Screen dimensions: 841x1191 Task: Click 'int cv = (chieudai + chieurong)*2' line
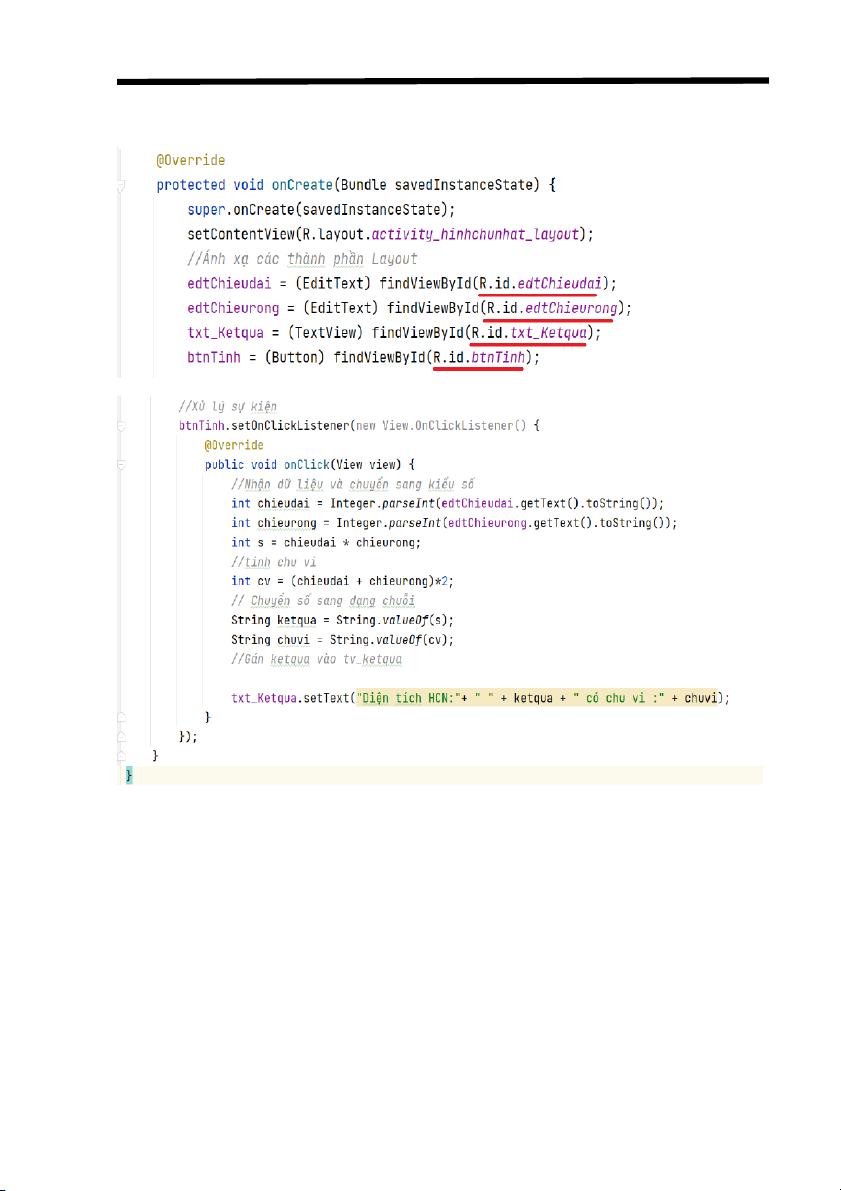[x=343, y=581]
